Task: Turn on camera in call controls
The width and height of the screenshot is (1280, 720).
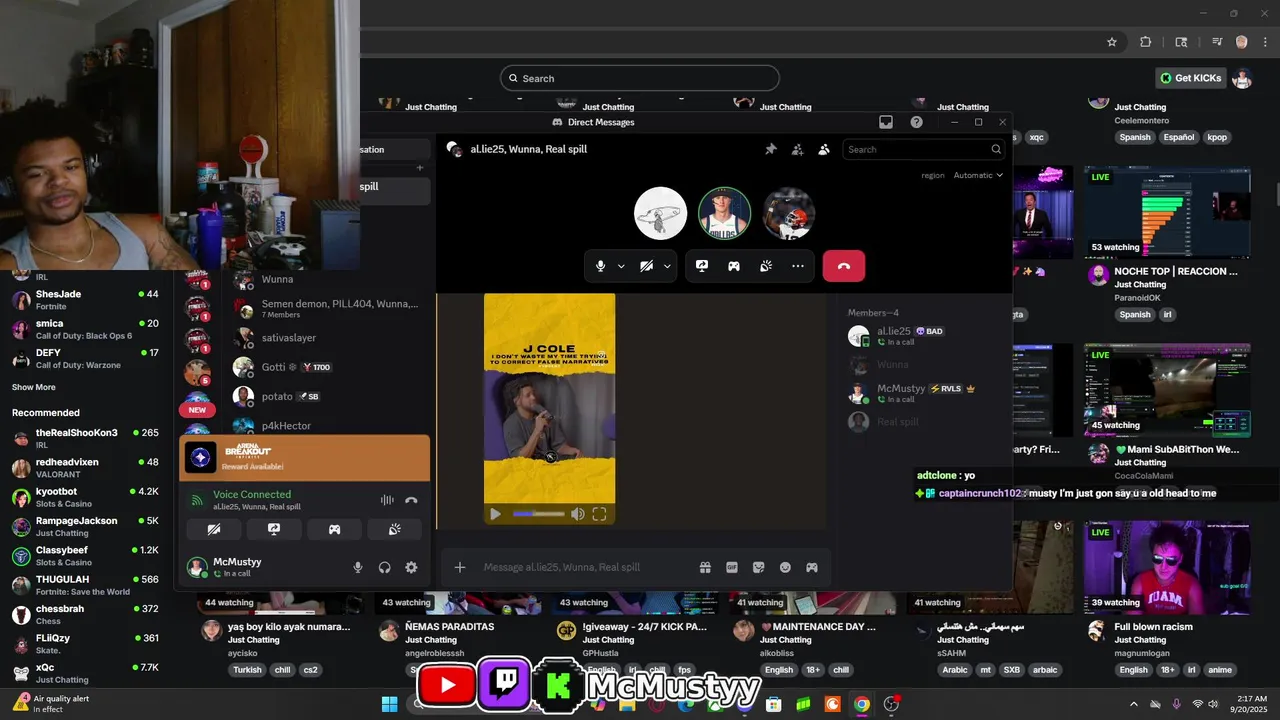Action: click(x=647, y=266)
